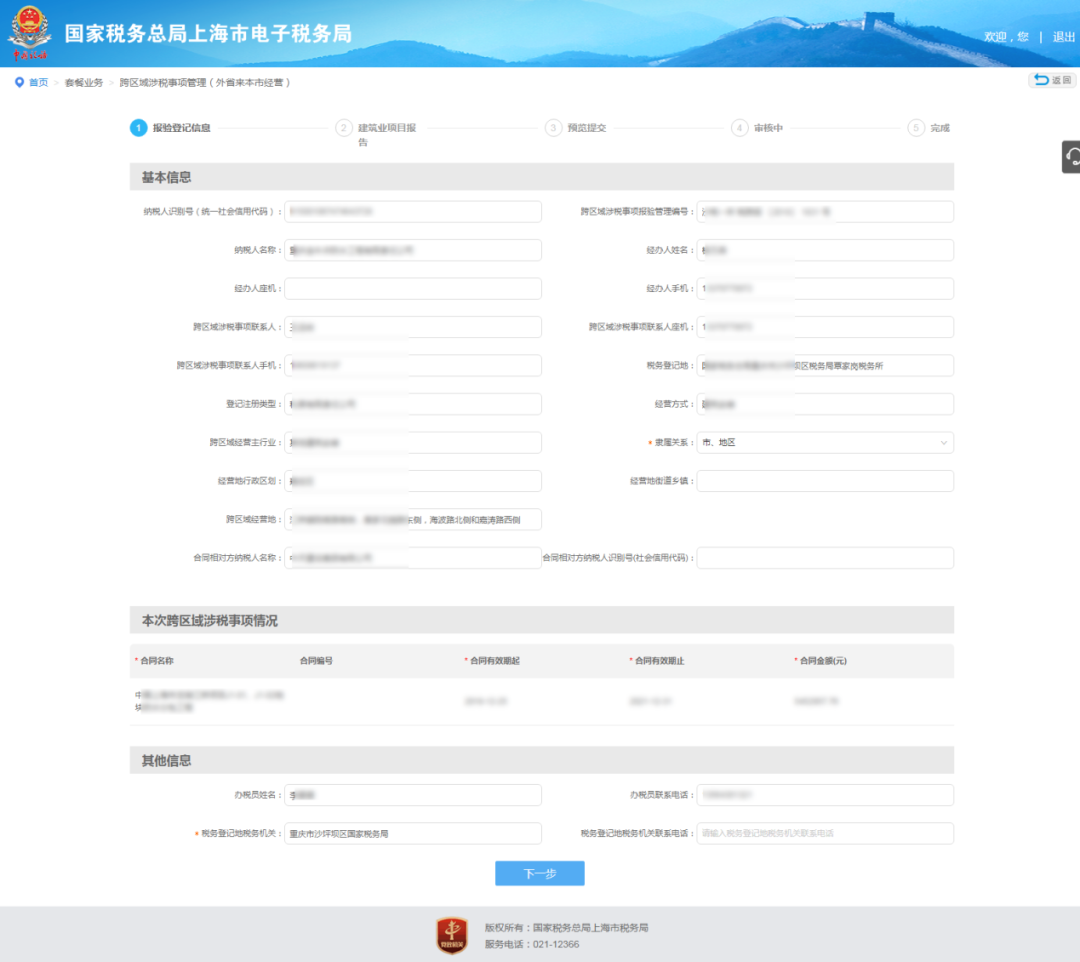The image size is (1080, 962).
Task: Click the location pin icon beside 首页
Action: (x=19, y=82)
